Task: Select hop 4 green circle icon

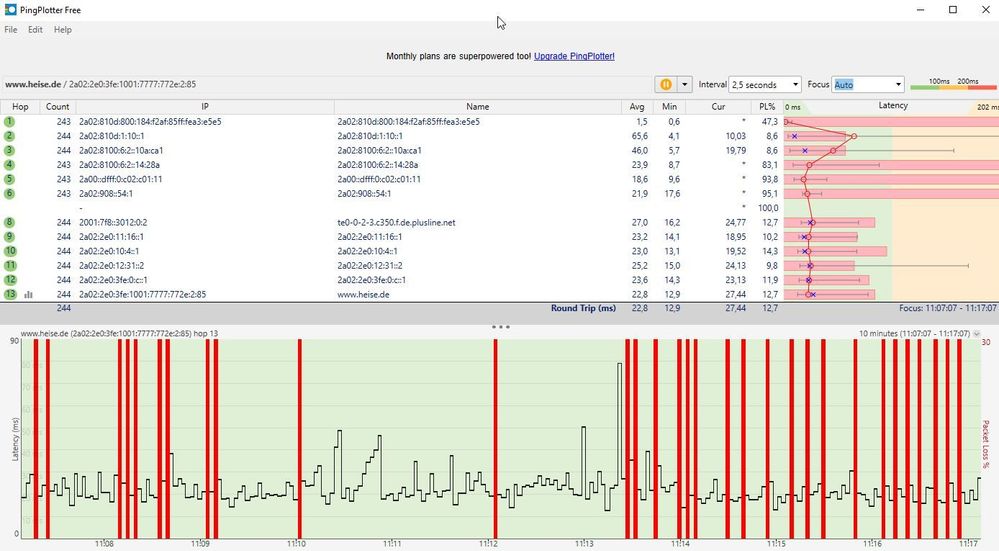Action: coord(10,164)
